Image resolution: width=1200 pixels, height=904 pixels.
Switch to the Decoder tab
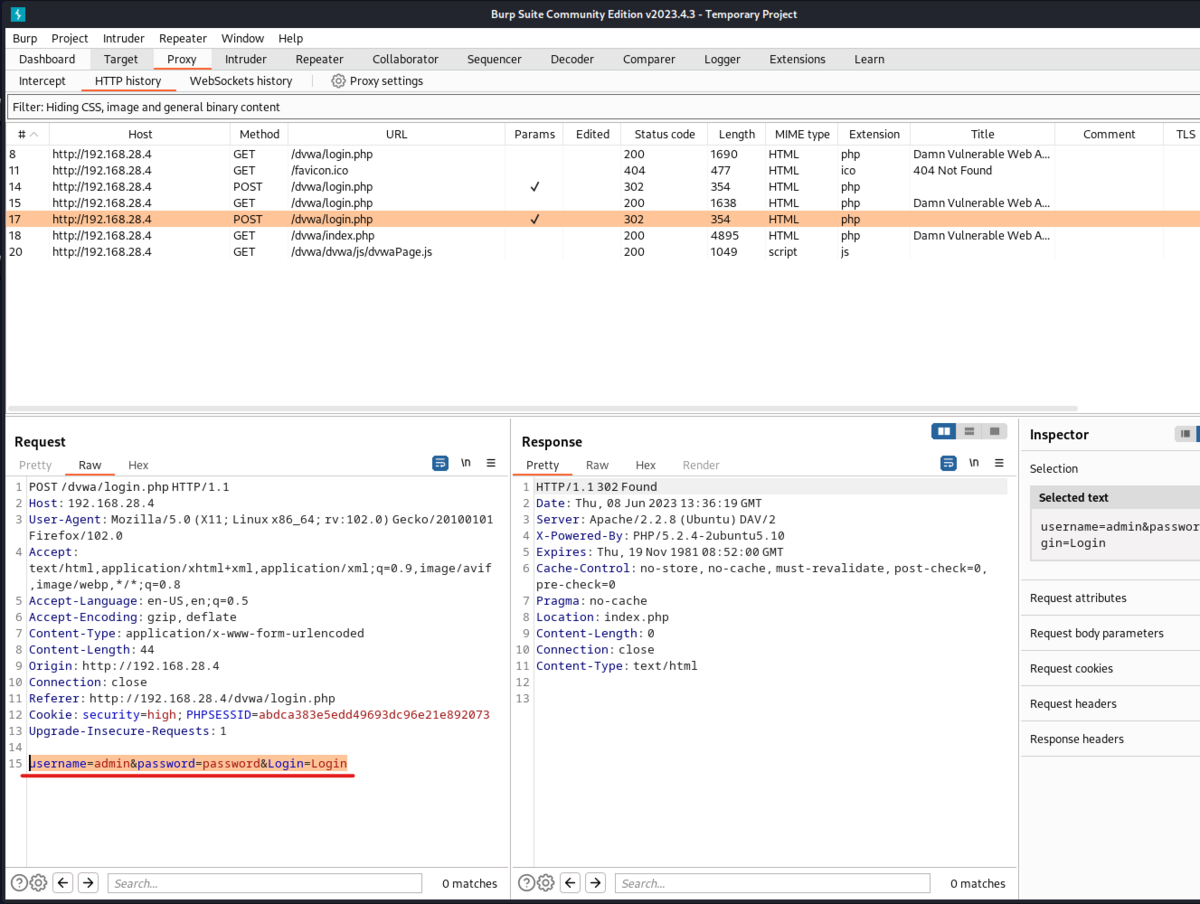point(572,59)
